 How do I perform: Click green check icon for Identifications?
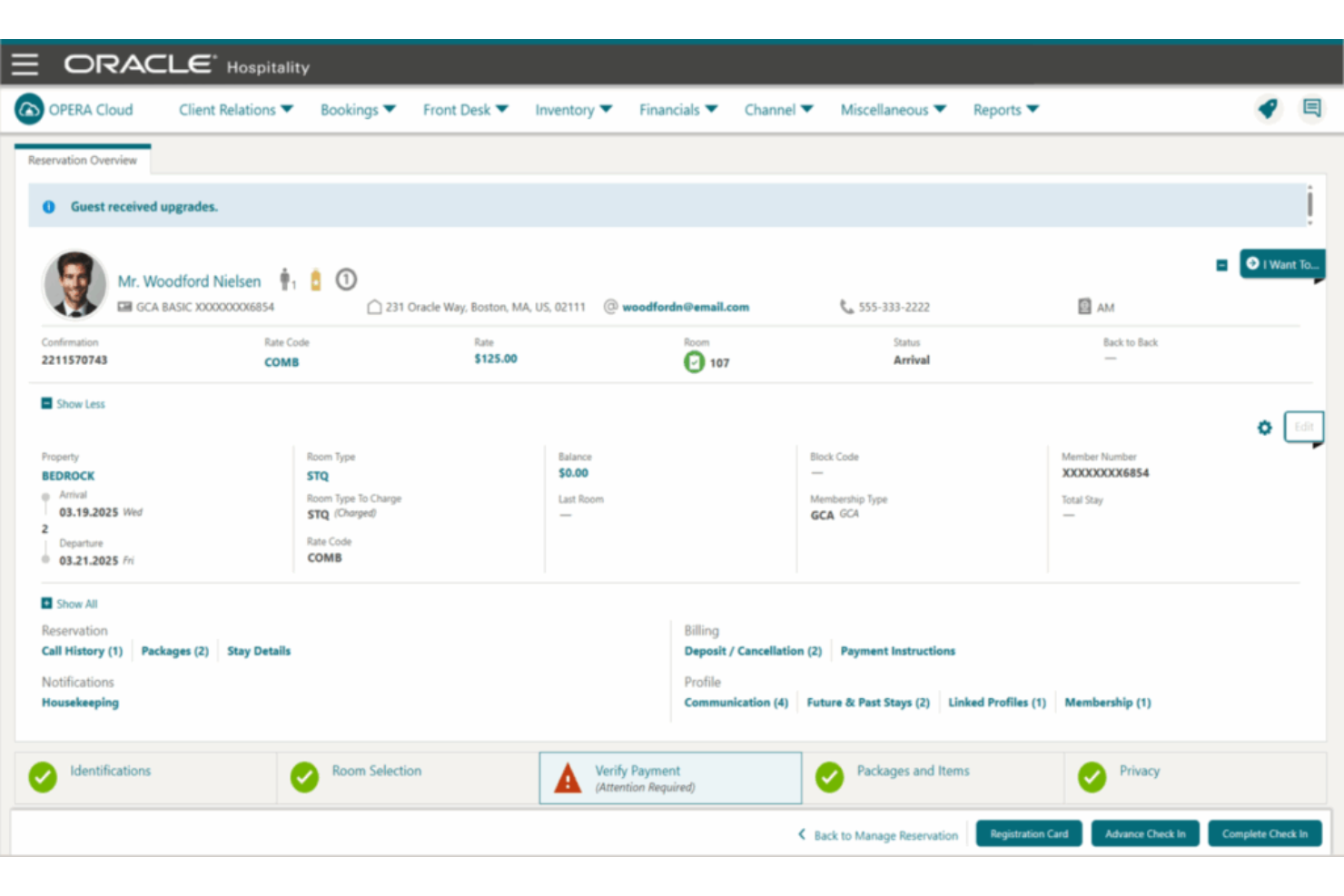[x=43, y=777]
